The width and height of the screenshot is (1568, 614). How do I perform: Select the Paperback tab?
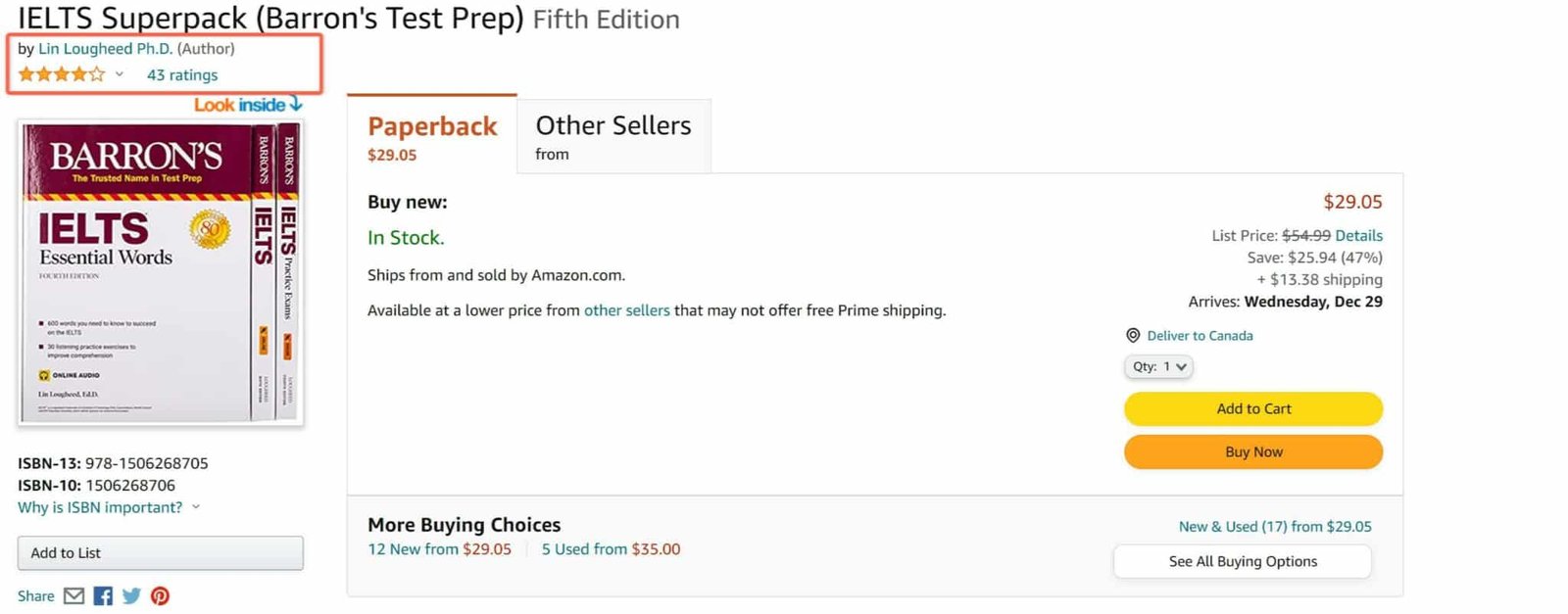pyautogui.click(x=432, y=135)
